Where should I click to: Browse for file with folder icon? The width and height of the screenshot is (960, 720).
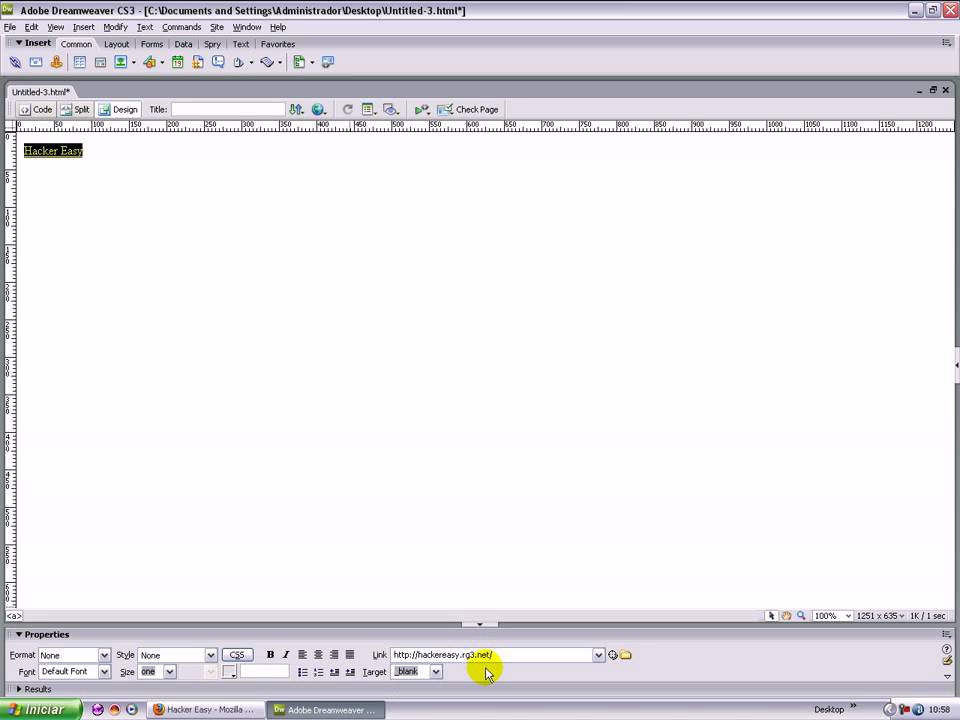625,654
